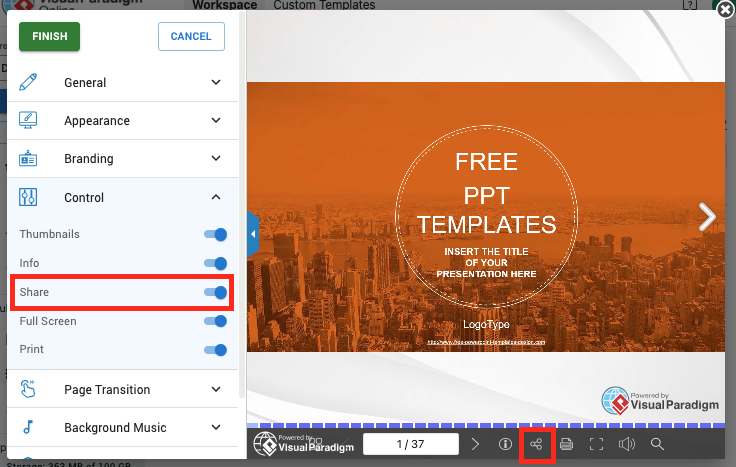Image resolution: width=736 pixels, height=467 pixels.
Task: Mute sound with the speaker icon
Action: pyautogui.click(x=627, y=444)
